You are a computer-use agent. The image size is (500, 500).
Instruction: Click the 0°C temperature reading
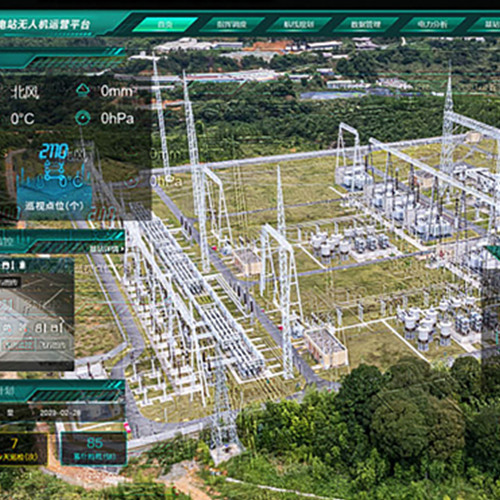click(22, 119)
